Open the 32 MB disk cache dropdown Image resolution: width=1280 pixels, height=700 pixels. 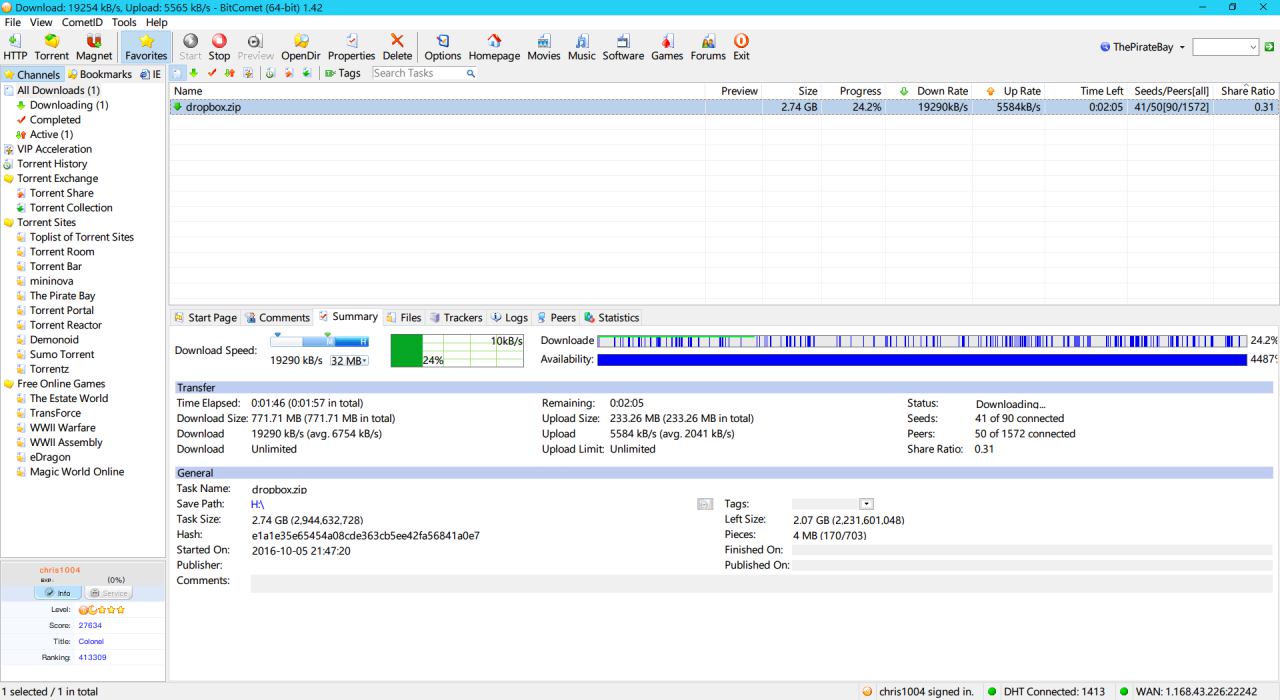tap(348, 360)
